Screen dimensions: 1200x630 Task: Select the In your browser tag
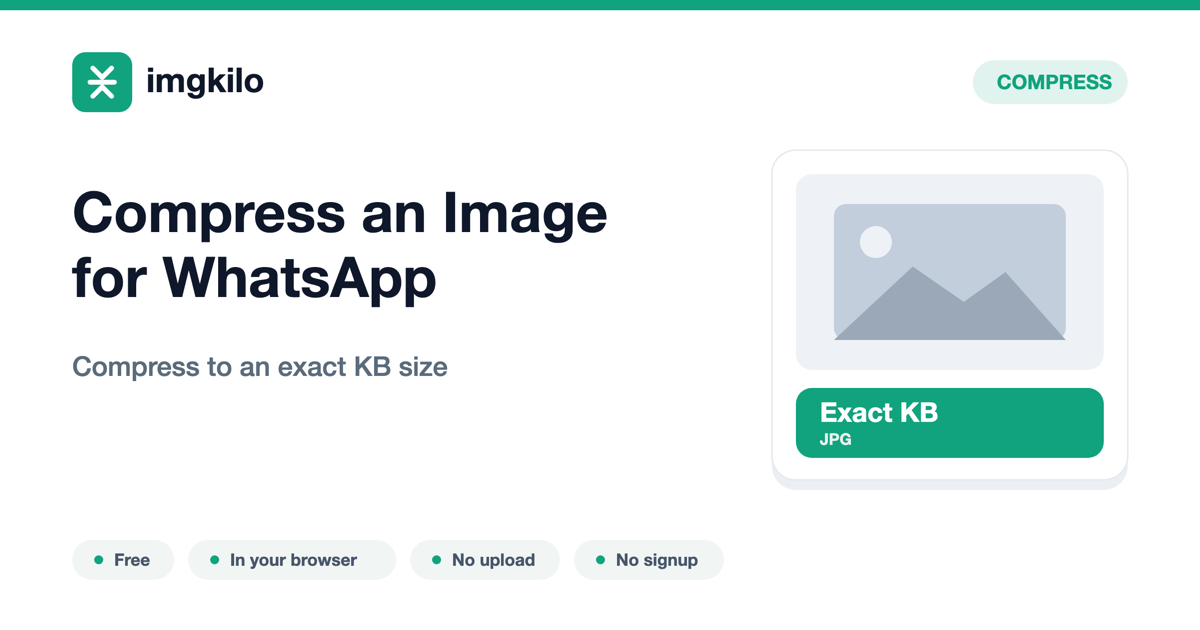[x=292, y=560]
